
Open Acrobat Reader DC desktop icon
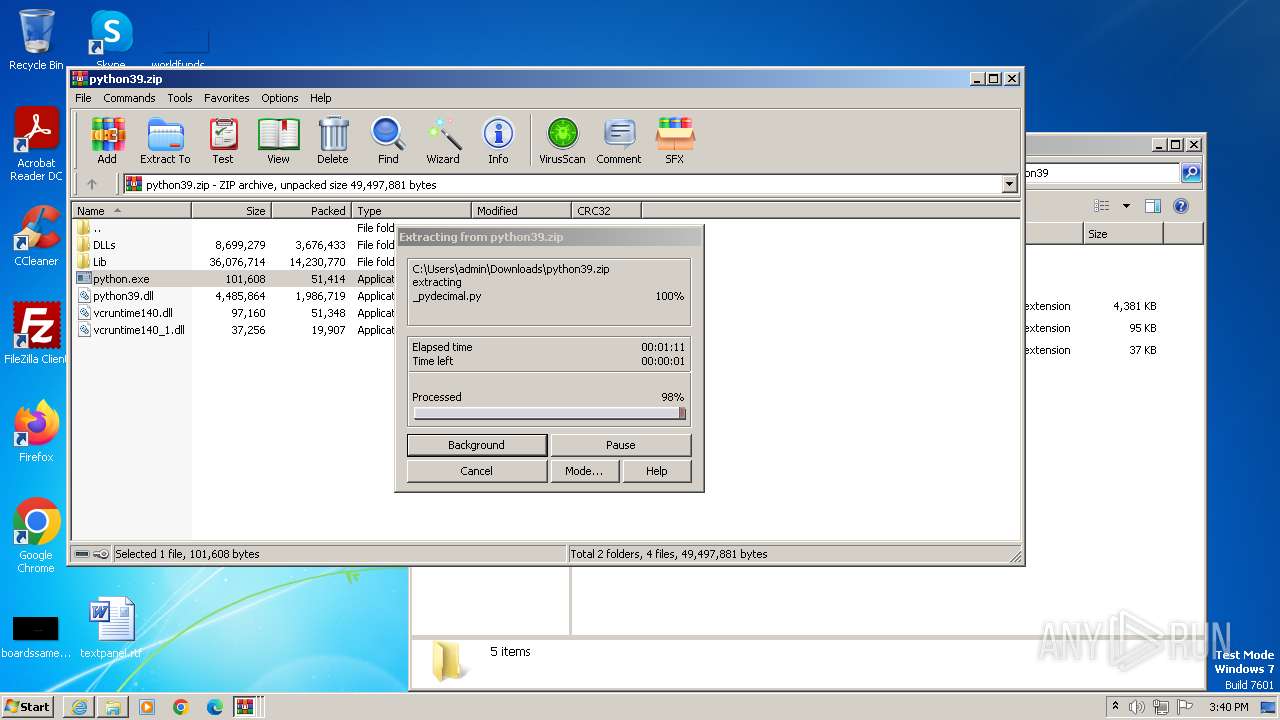coord(36,145)
